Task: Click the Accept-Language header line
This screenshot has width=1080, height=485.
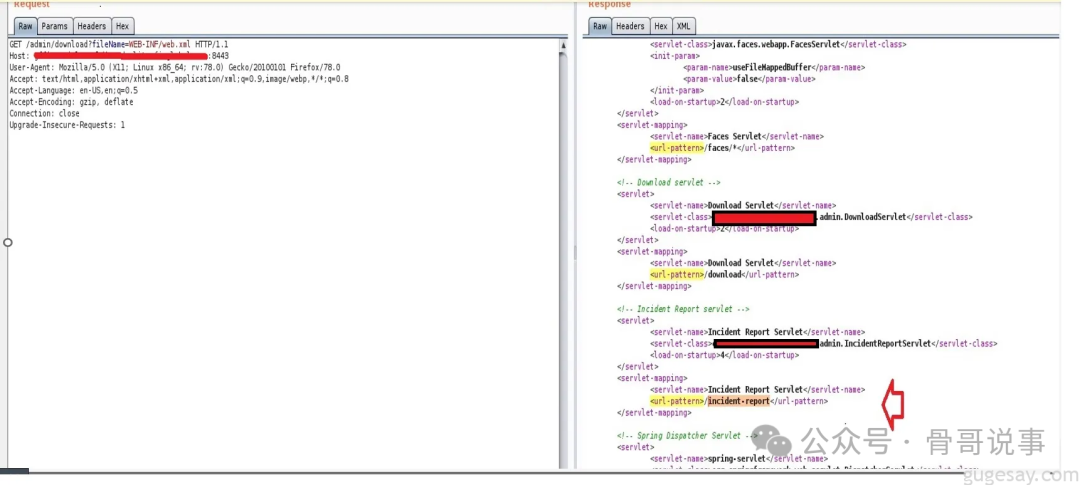Action: point(73,90)
